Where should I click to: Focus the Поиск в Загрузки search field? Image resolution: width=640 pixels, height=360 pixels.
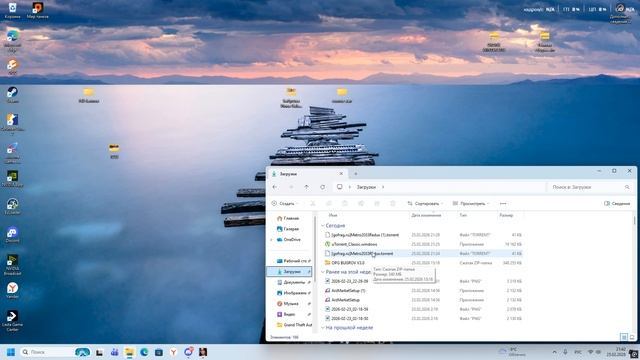click(590, 187)
